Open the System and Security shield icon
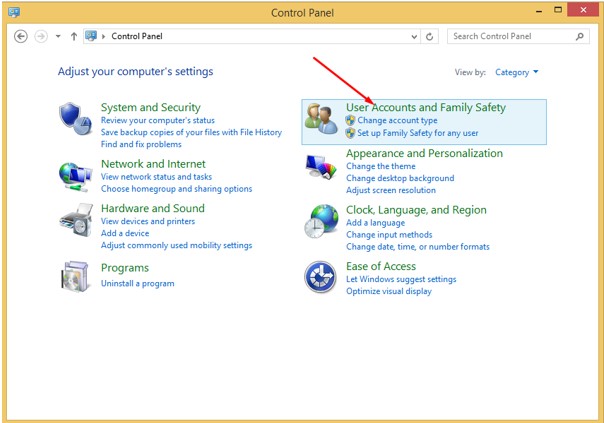Viewport: 604px width, 423px height. 76,119
